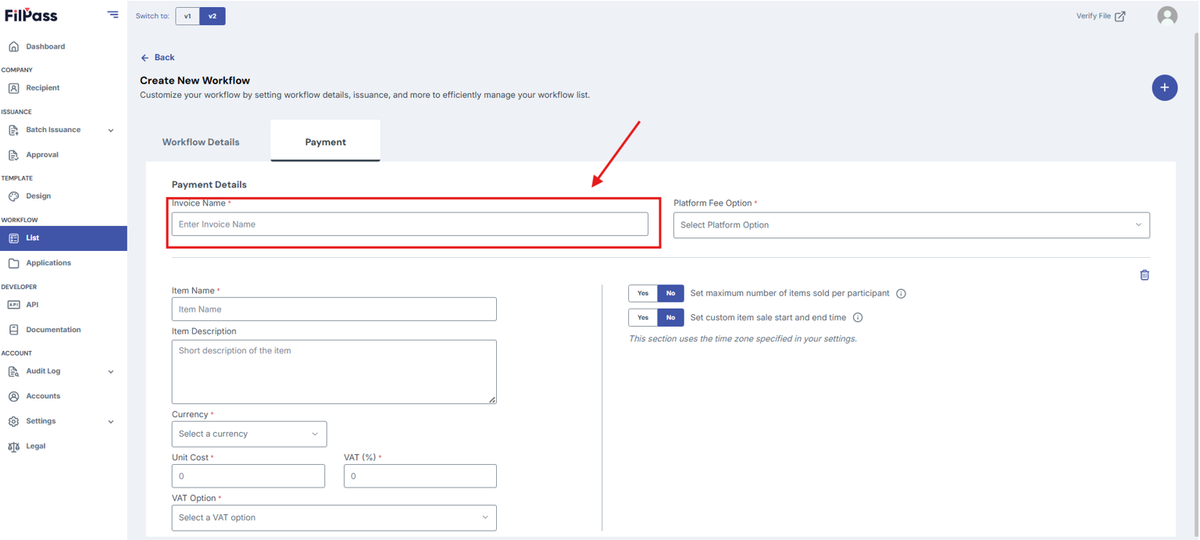Click the blue plus add button
Image resolution: width=1200 pixels, height=540 pixels.
click(x=1164, y=88)
